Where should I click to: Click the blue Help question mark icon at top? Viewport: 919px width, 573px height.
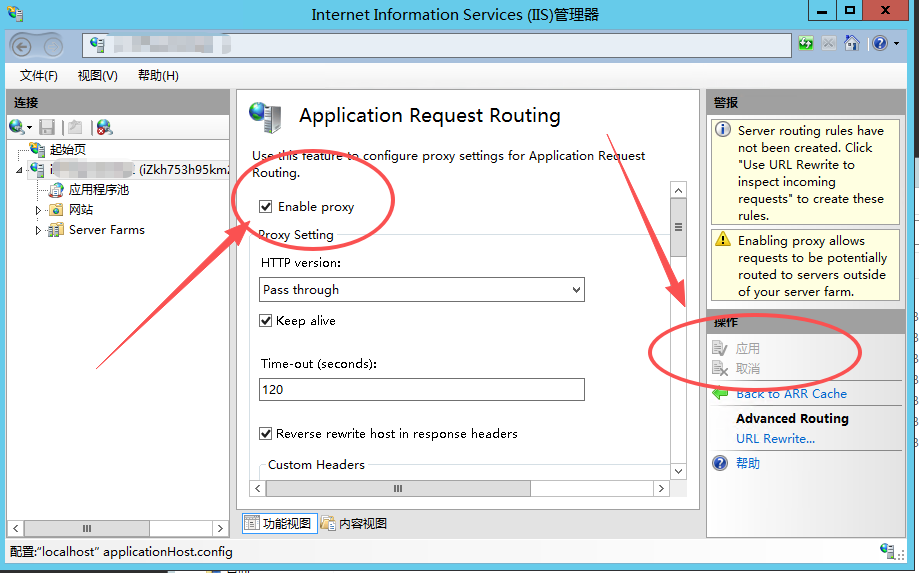pos(880,43)
